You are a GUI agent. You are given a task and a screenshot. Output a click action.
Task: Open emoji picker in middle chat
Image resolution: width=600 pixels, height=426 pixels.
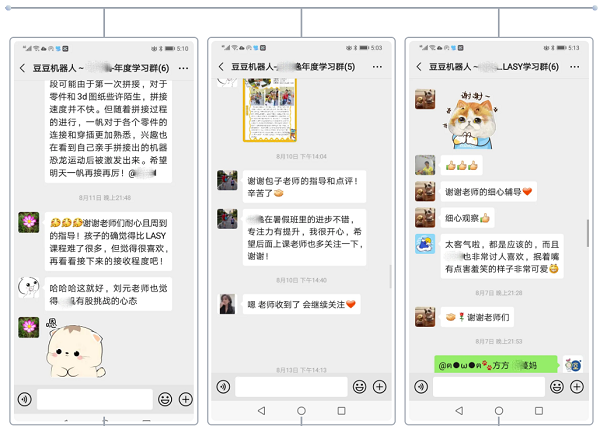point(359,387)
